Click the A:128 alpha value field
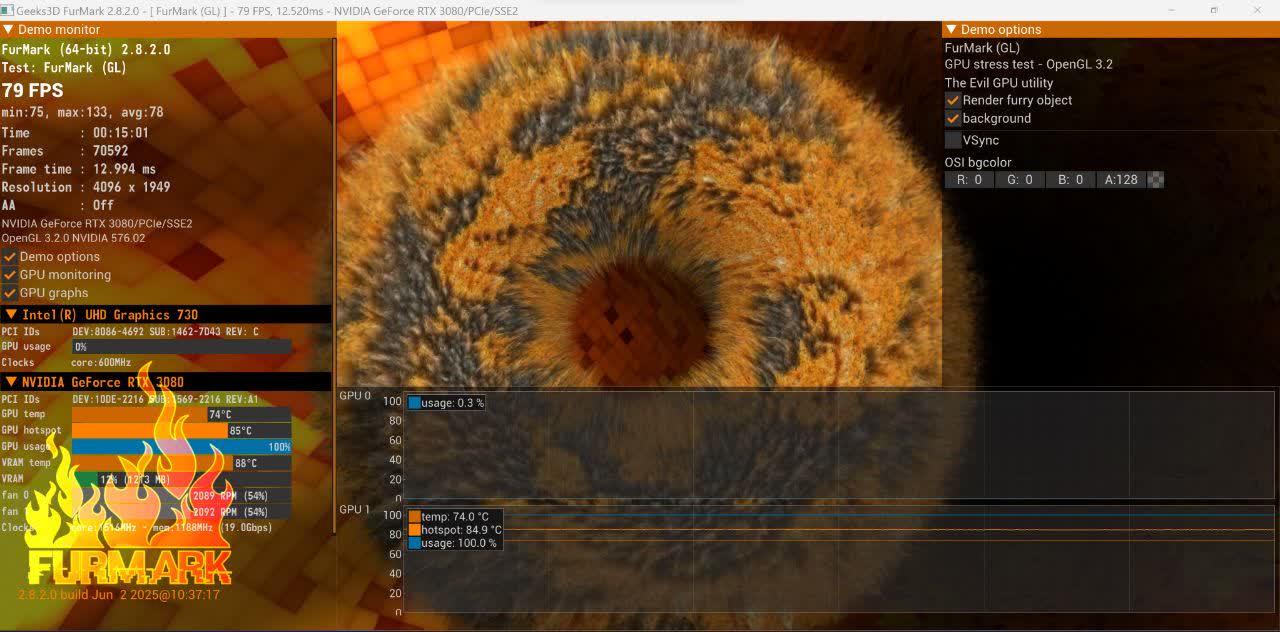Image resolution: width=1280 pixels, height=632 pixels. point(1122,180)
